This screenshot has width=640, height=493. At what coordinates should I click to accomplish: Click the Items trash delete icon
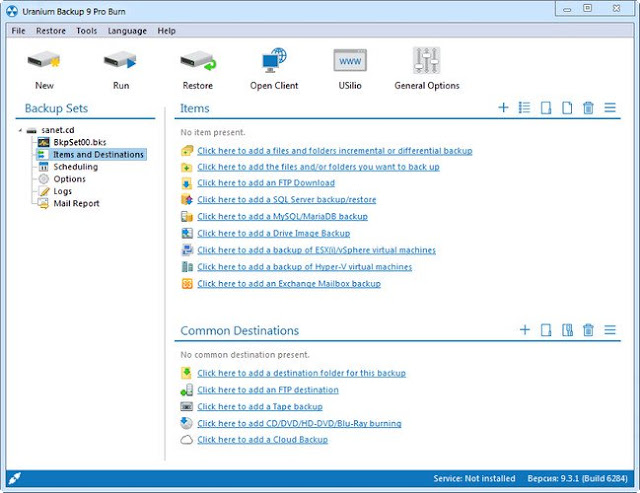click(588, 108)
